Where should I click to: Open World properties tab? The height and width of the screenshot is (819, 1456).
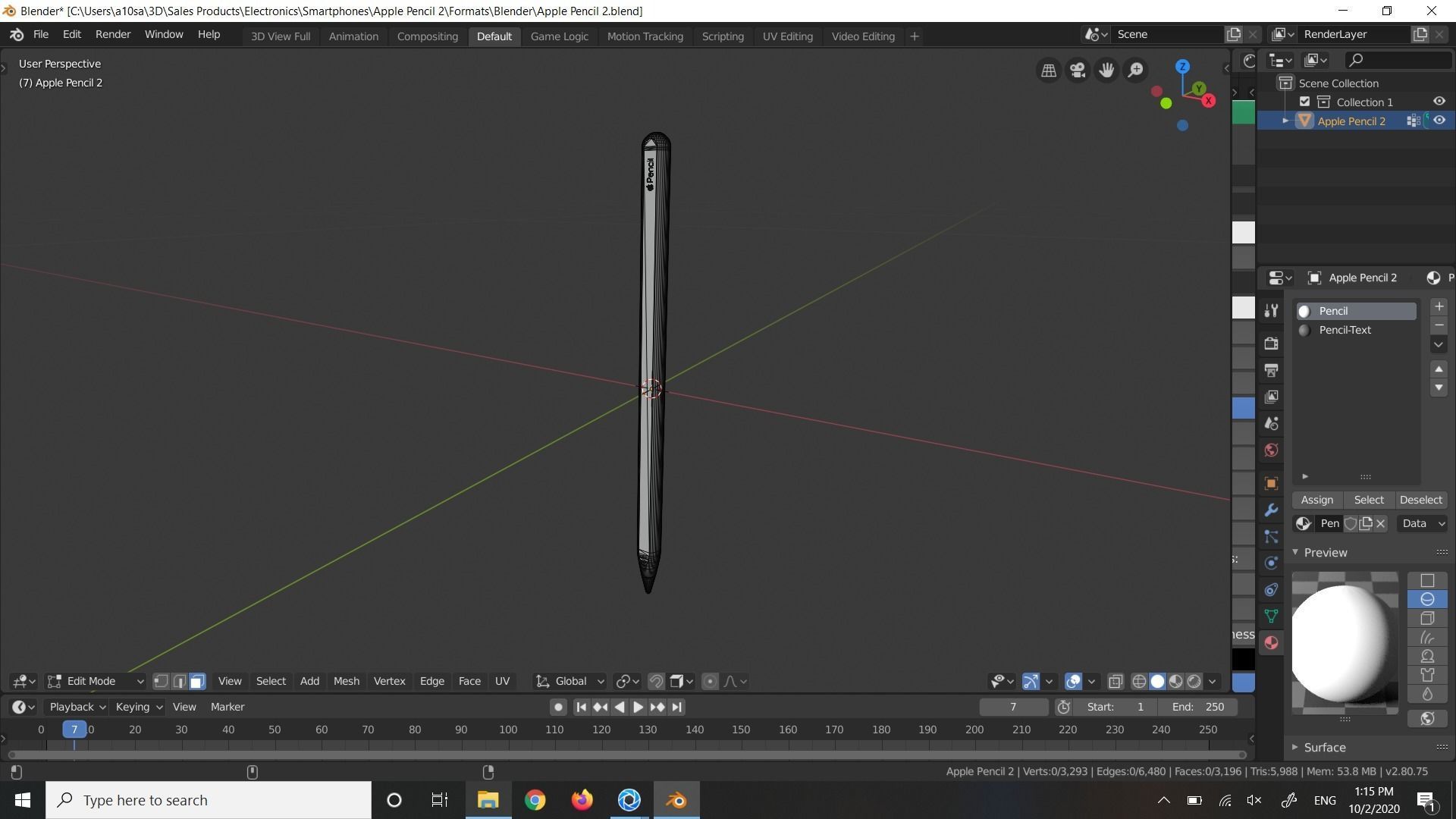point(1271,450)
